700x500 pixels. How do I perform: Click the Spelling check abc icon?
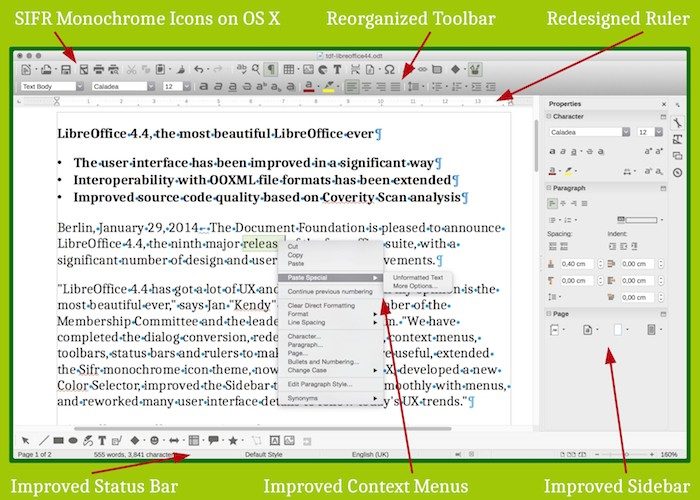click(x=242, y=69)
